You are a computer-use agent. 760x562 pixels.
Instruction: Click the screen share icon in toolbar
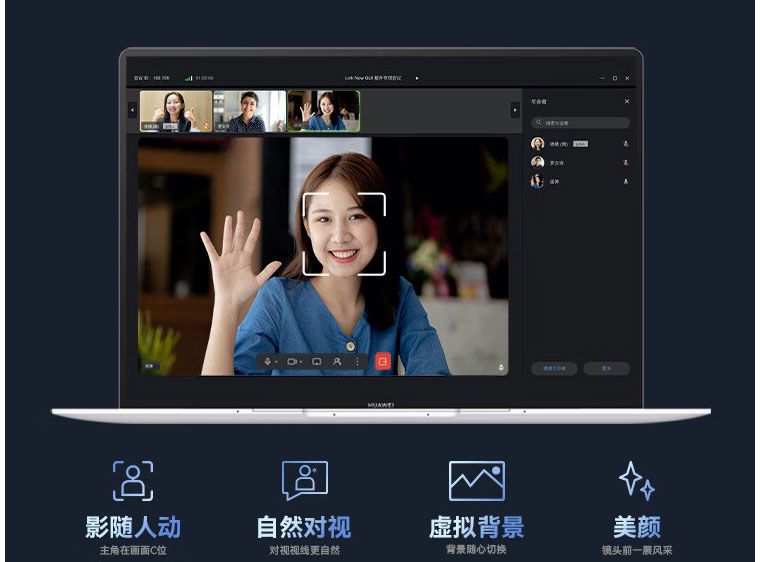317,362
